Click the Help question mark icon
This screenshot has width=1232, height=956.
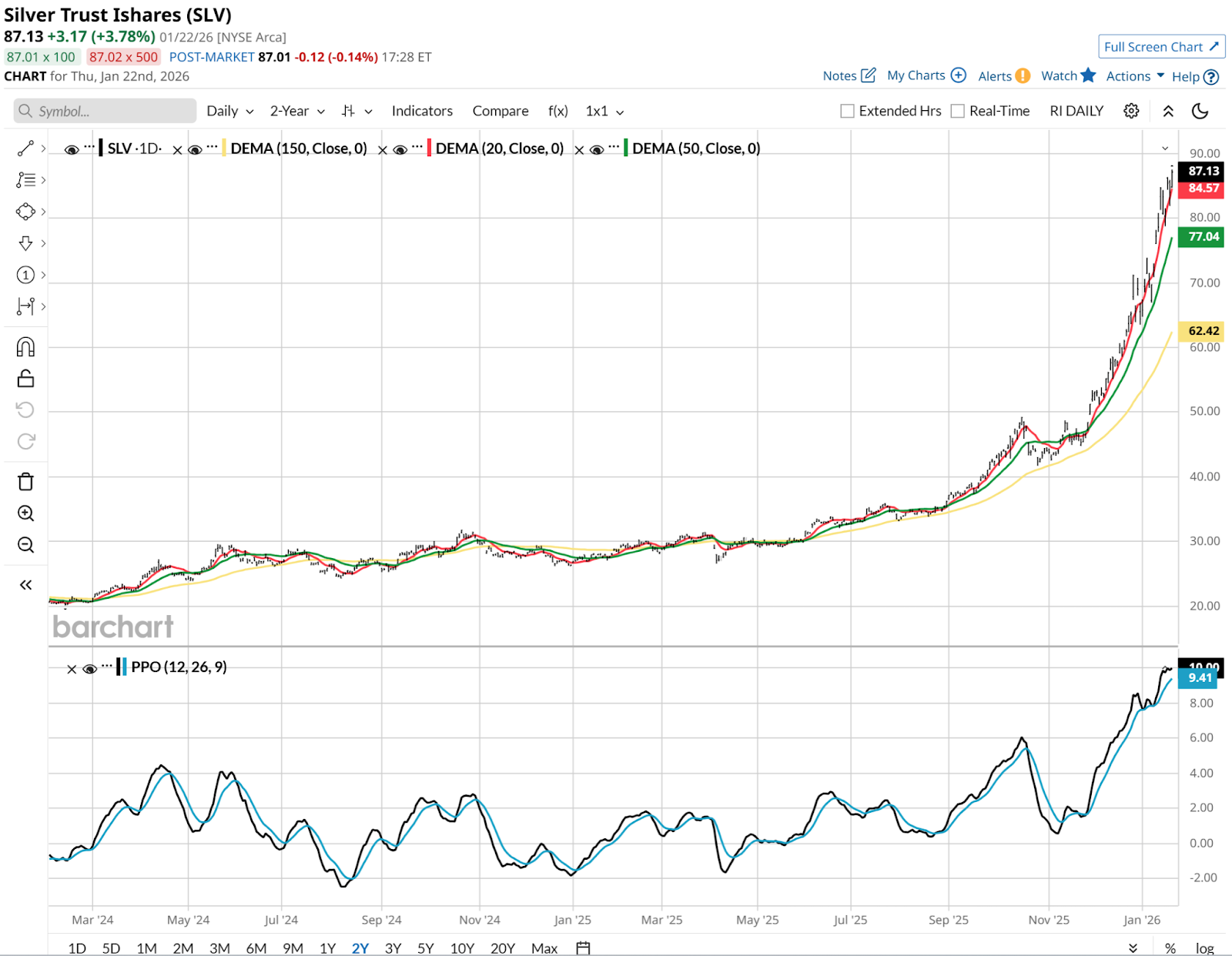pyautogui.click(x=1211, y=77)
